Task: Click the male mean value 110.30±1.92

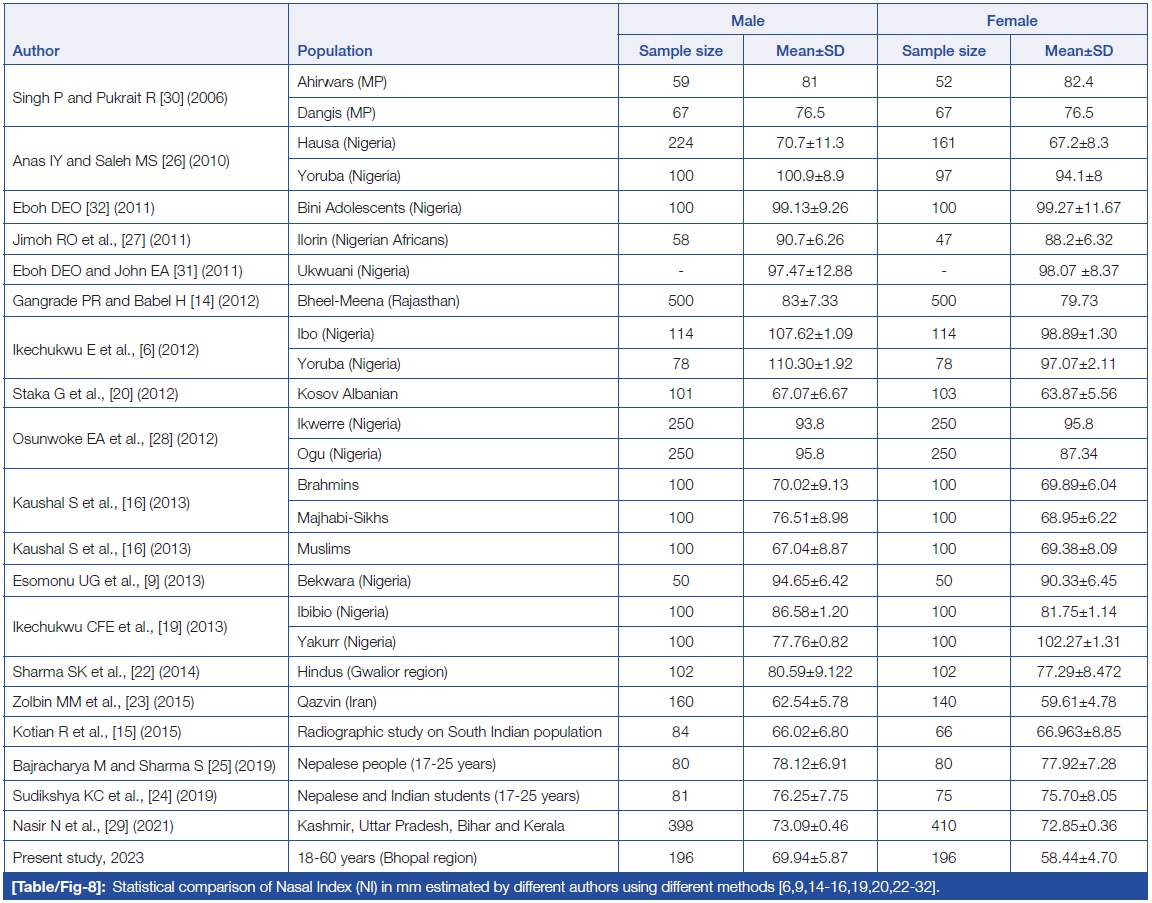Action: (x=810, y=364)
